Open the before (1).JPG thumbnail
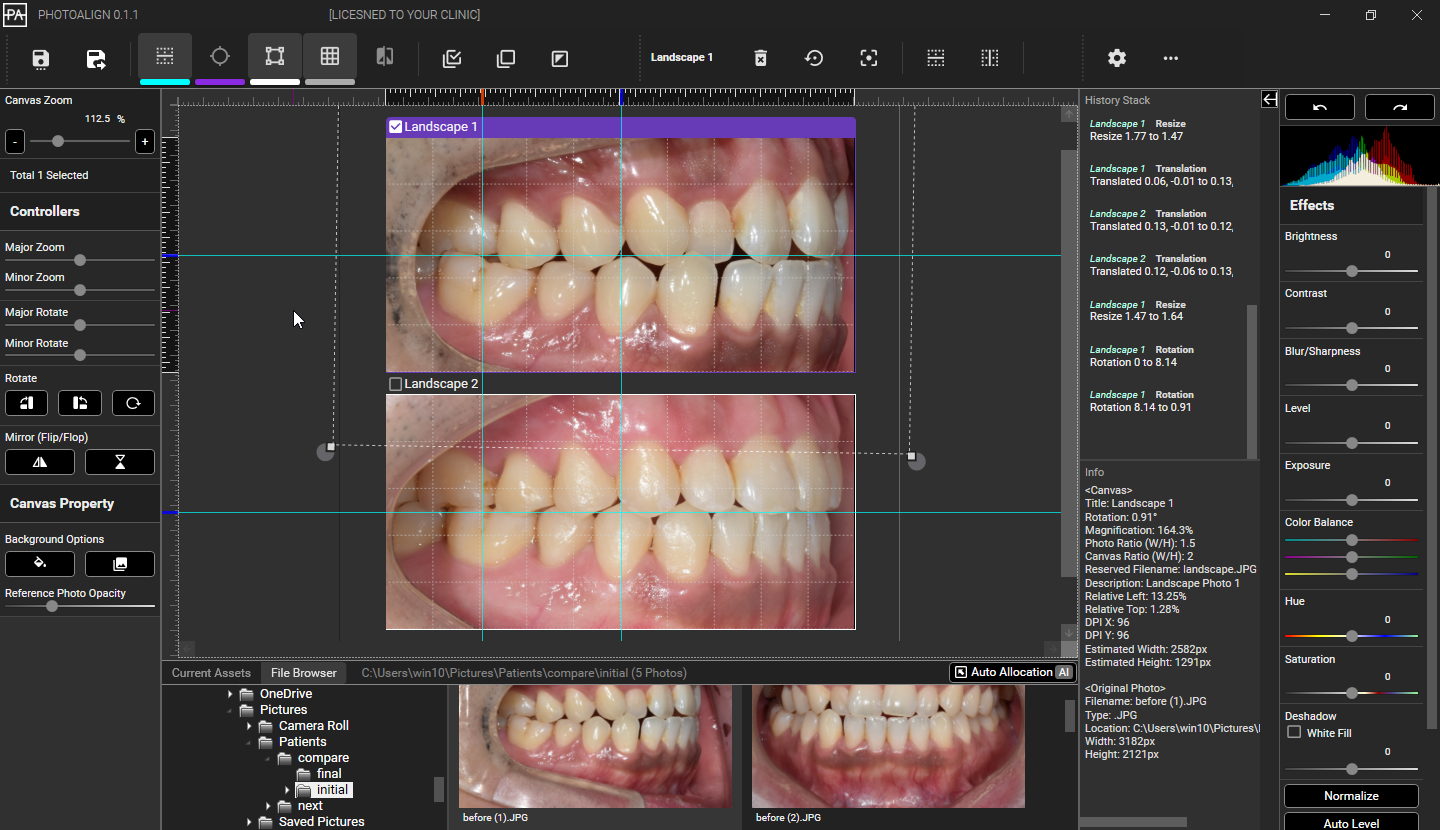The height and width of the screenshot is (830, 1440). click(x=595, y=746)
